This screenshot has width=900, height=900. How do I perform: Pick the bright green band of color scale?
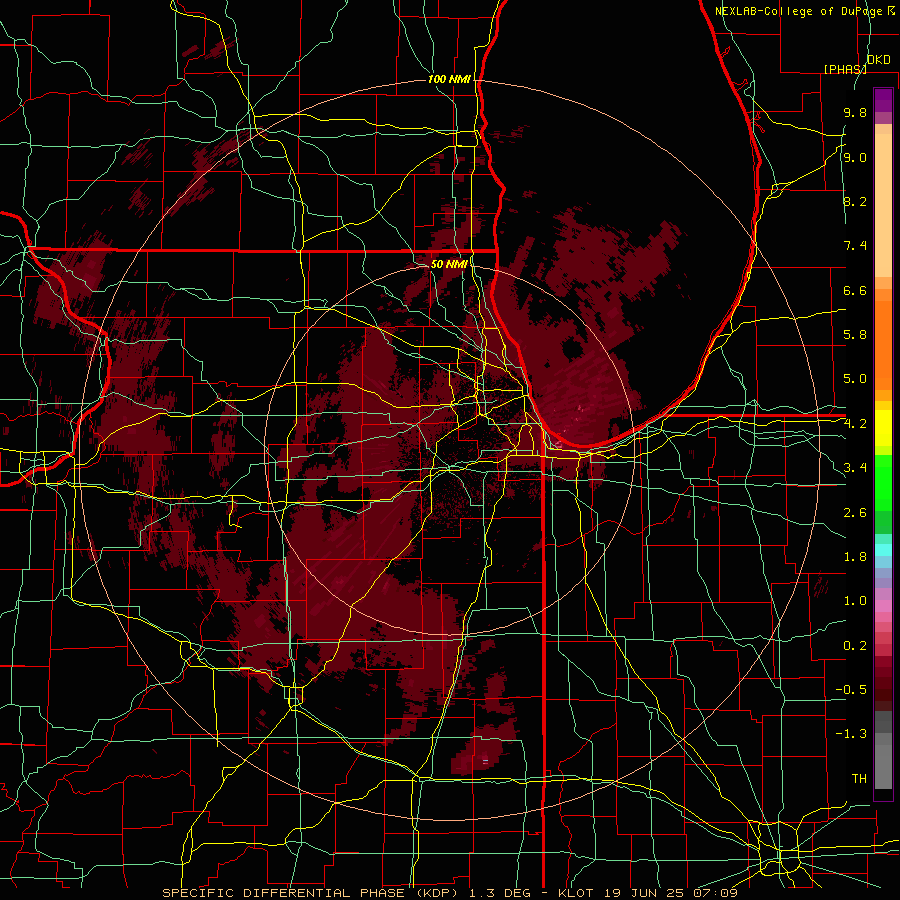(x=883, y=483)
